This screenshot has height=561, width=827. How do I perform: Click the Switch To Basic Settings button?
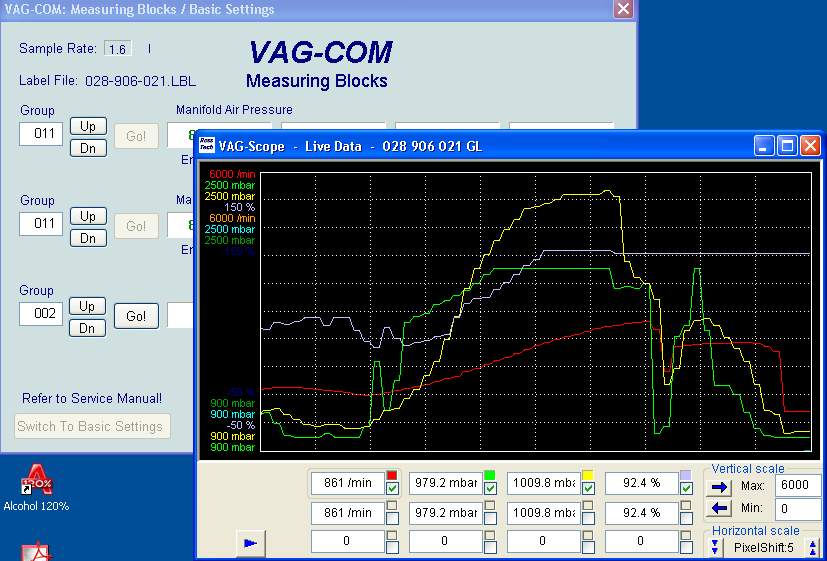[92, 426]
